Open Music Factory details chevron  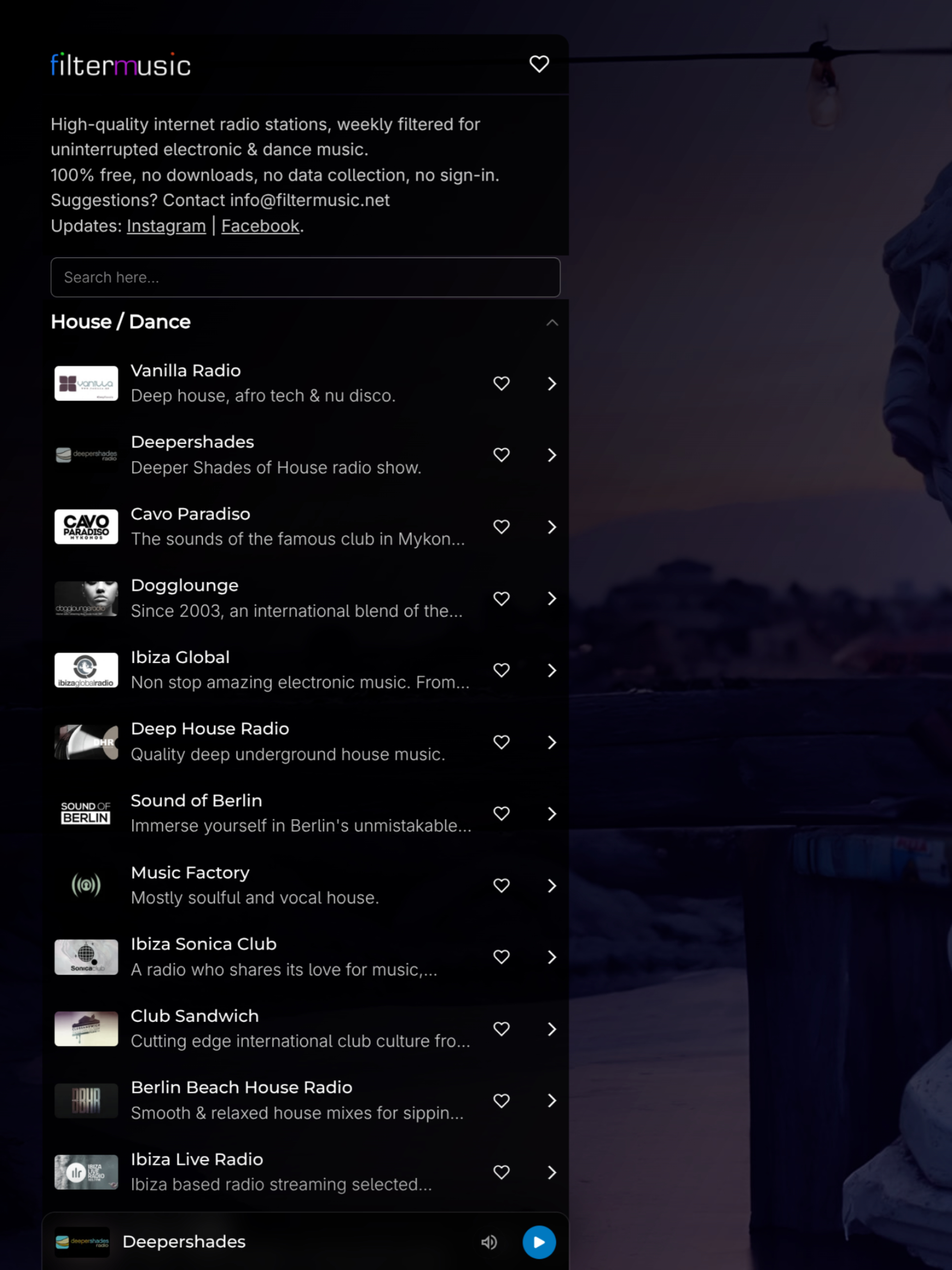point(552,885)
